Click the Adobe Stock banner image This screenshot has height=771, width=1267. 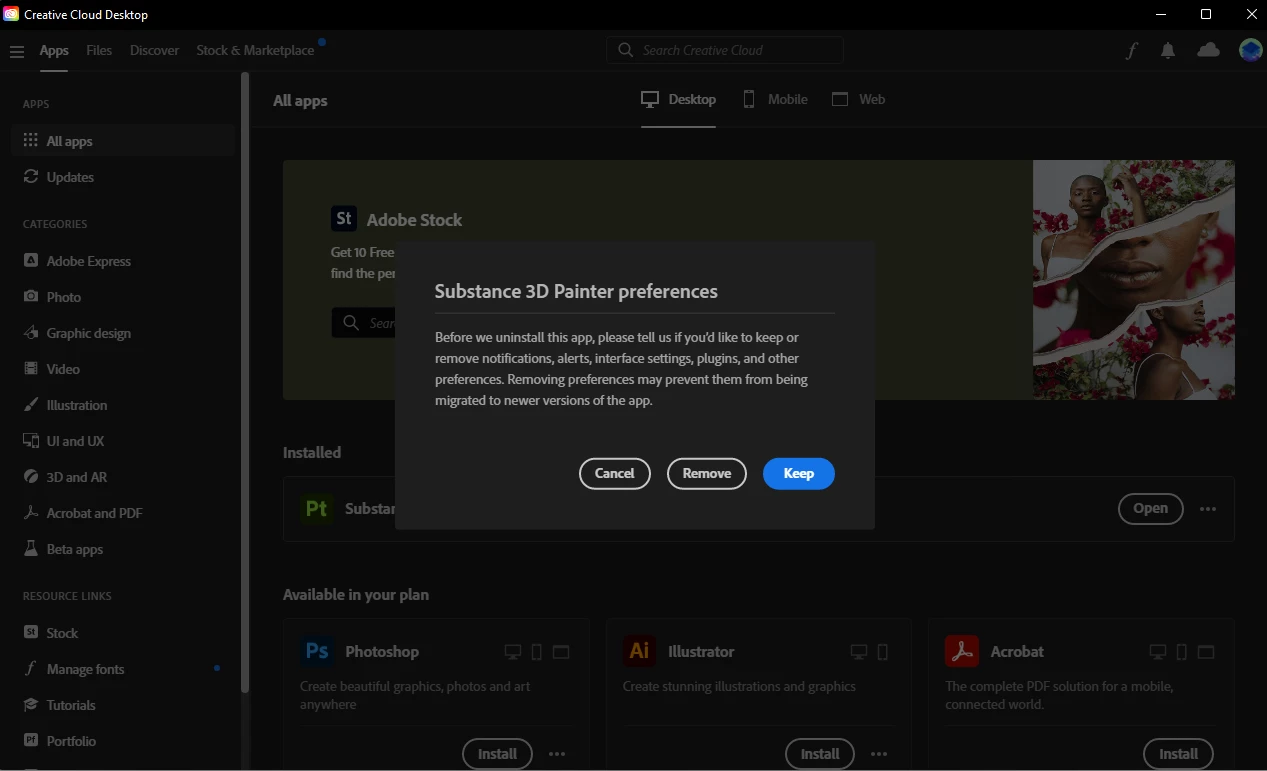point(1134,280)
